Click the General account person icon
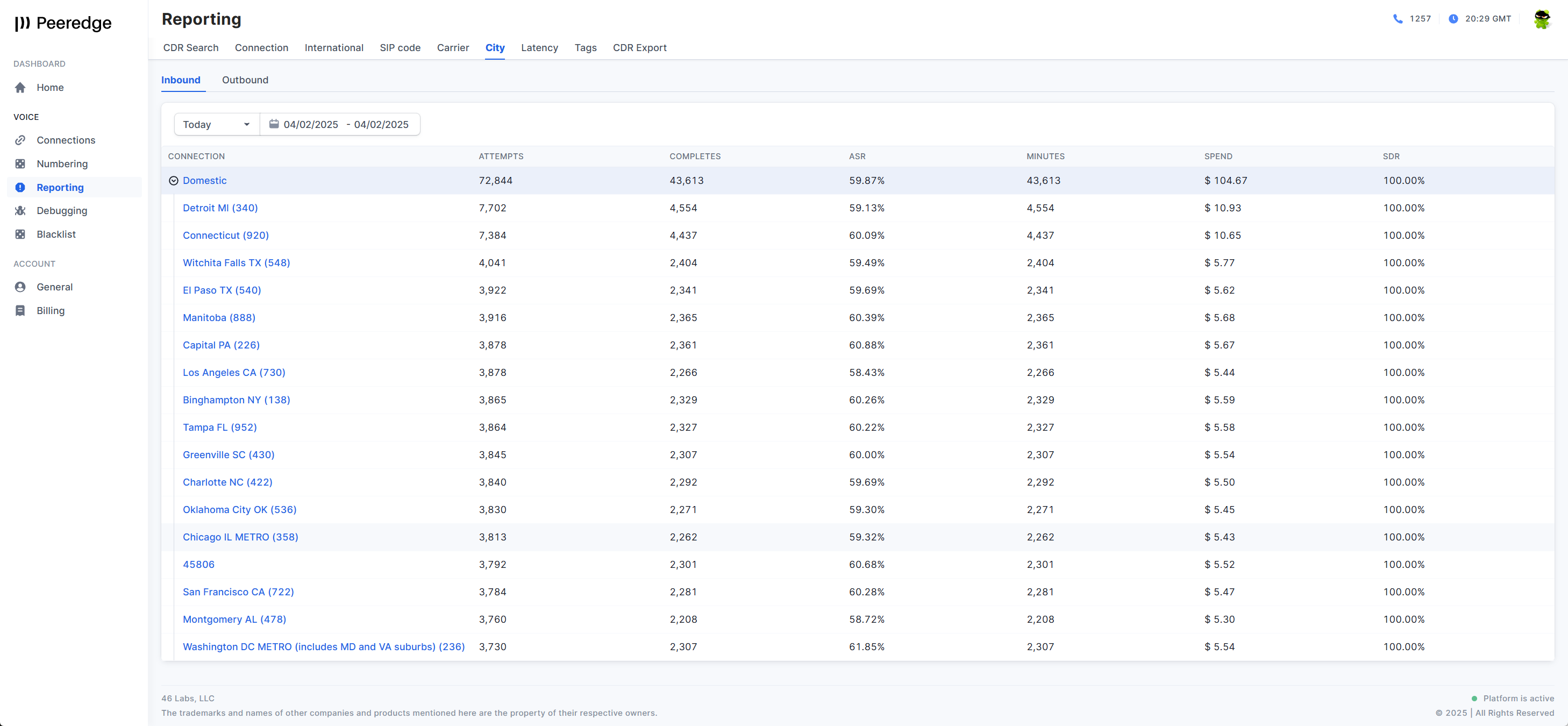The width and height of the screenshot is (1568, 726). click(20, 287)
